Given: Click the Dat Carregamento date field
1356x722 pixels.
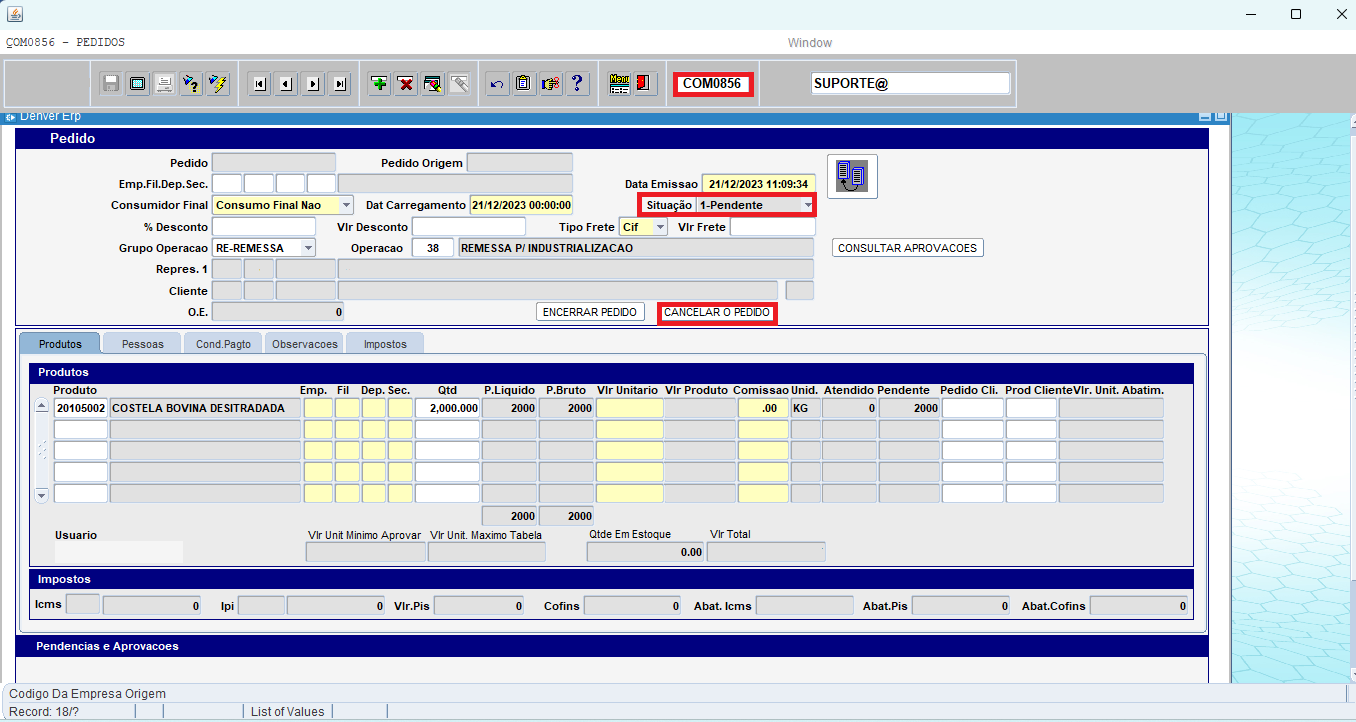Looking at the screenshot, I should click(x=521, y=205).
